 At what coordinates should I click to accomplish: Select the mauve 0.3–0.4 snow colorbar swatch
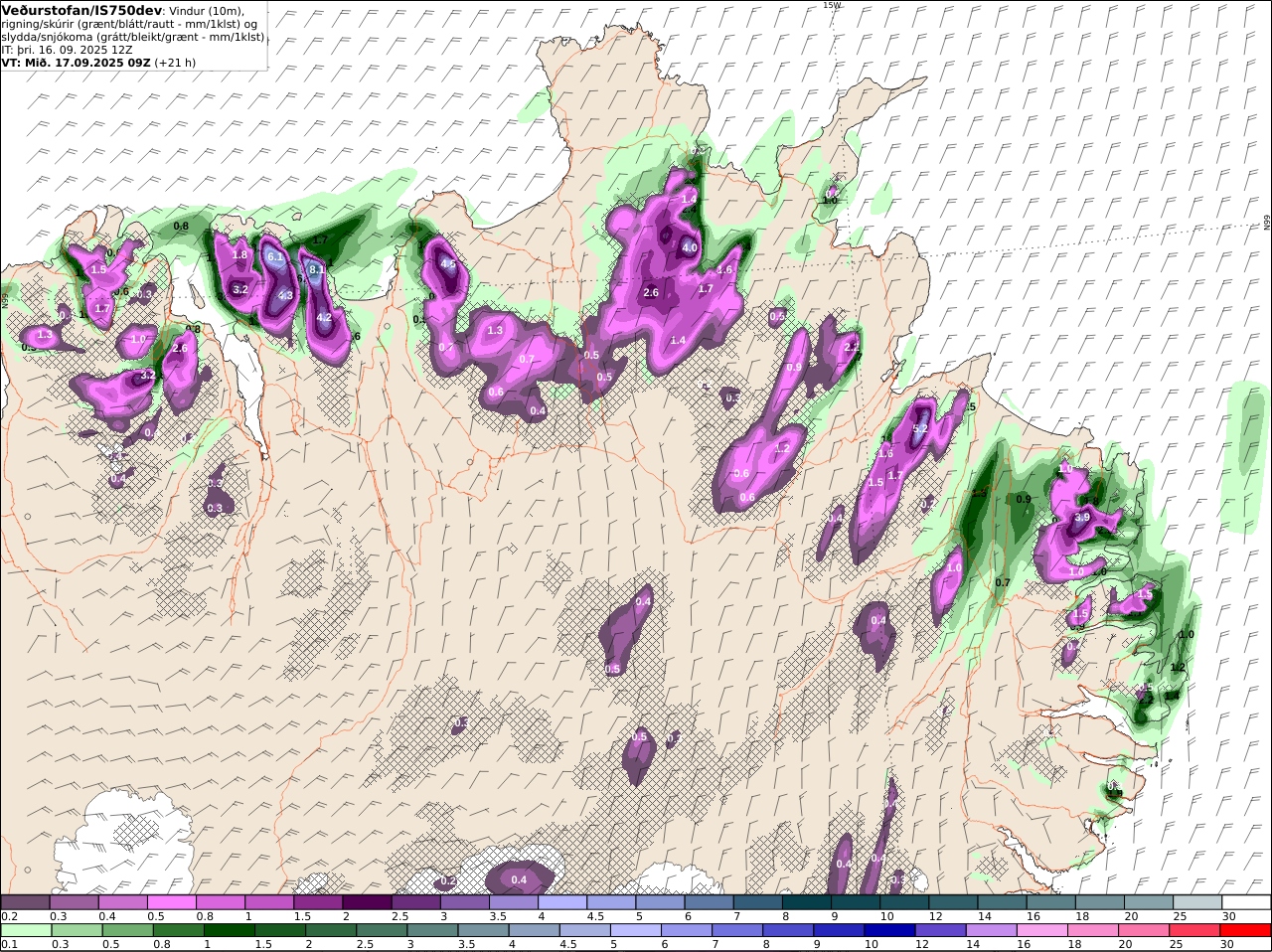(x=77, y=902)
